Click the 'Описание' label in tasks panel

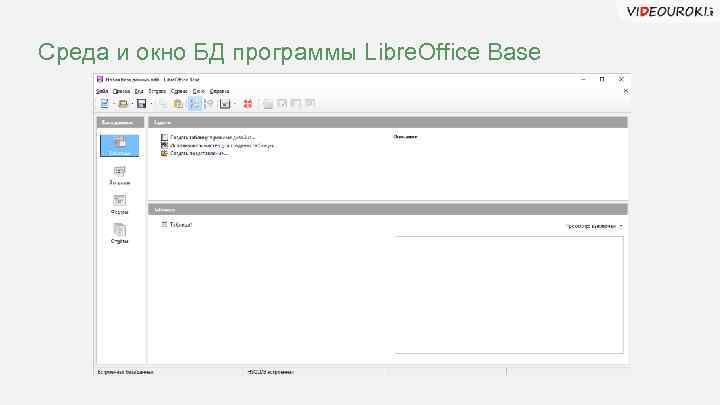tap(405, 137)
